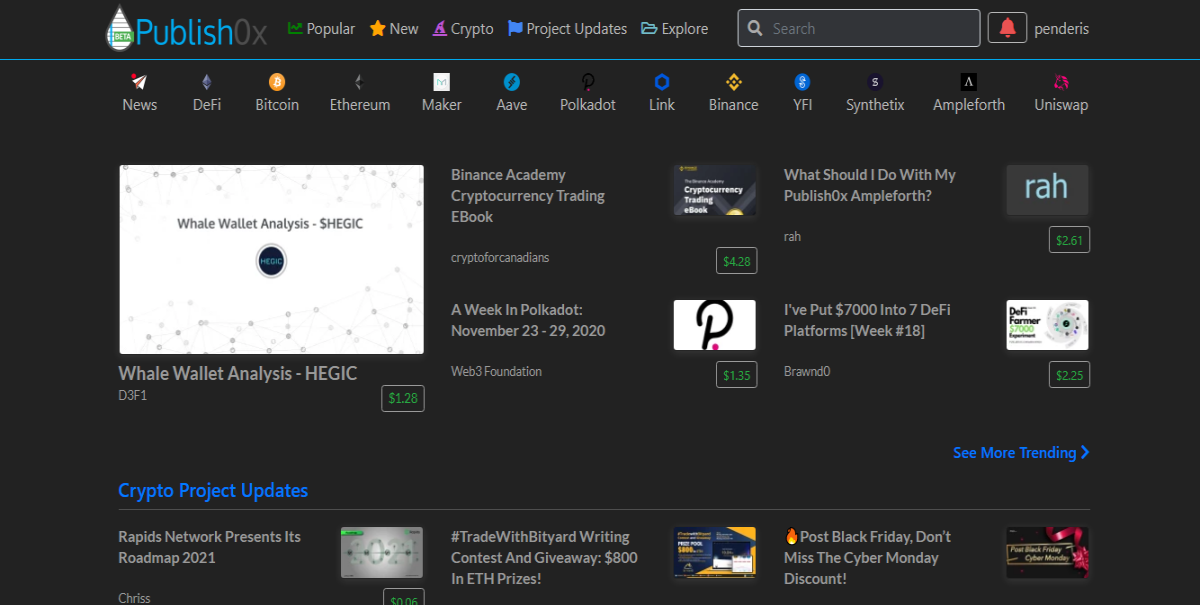Choose the Polkadot category icon
Screen dimensions: 1200x605
pyautogui.click(x=588, y=82)
